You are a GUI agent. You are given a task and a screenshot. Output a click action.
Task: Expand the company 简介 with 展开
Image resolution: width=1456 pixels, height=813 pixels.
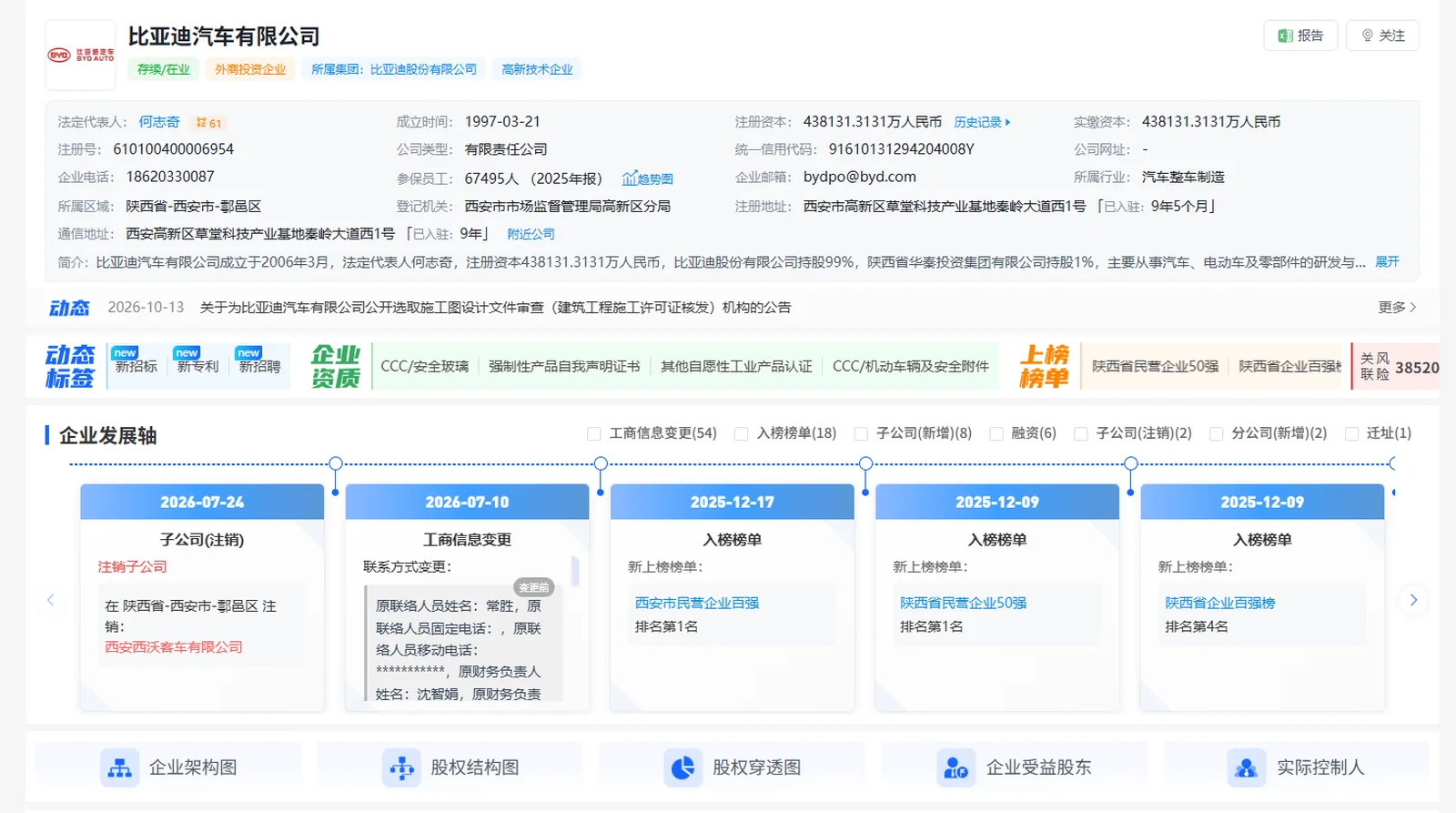1387,262
